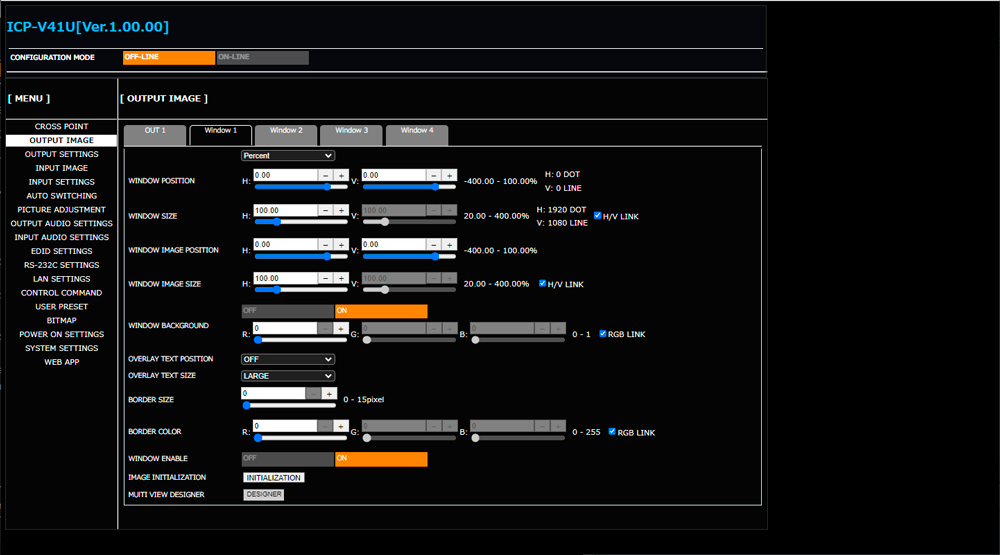Decrease Window Image Position H value

coord(326,245)
